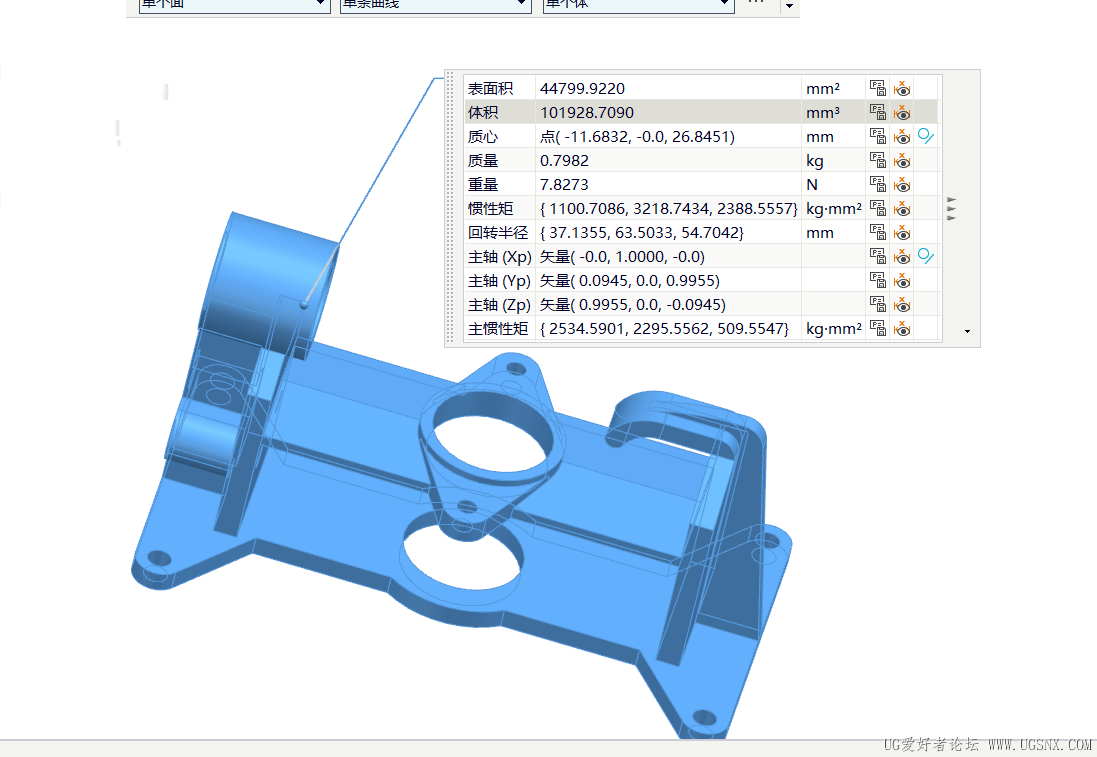Click the vector value 矢量( -0.0, 1.0000, -0.0)
Viewport: 1097px width, 757px height.
pos(622,257)
